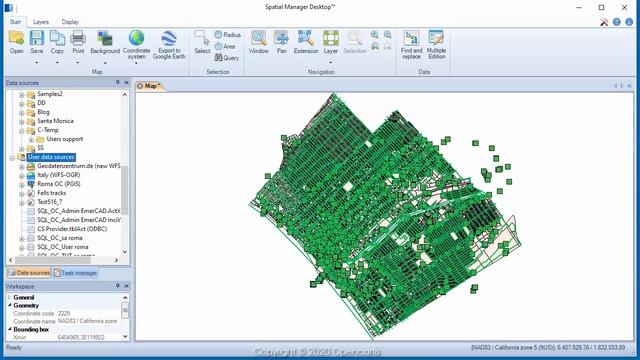This screenshot has width=640, height=360.
Task: Switch to Task manager tab
Action: point(76,273)
